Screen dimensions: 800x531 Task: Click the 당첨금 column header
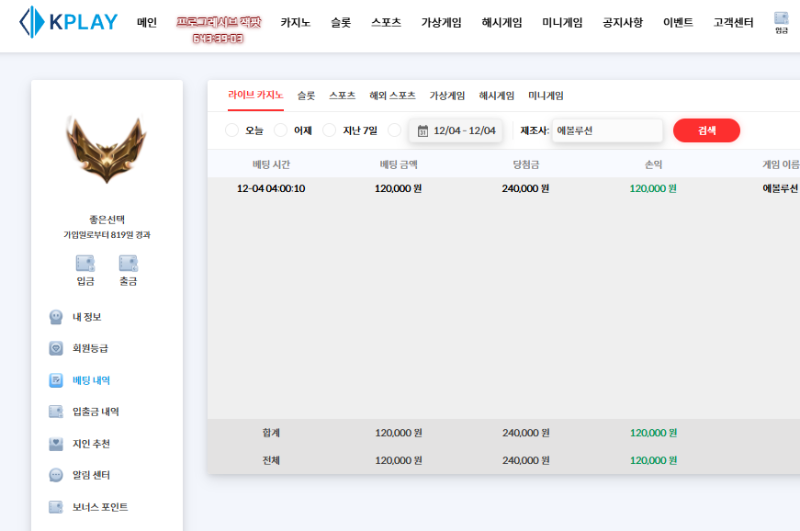pos(526,164)
